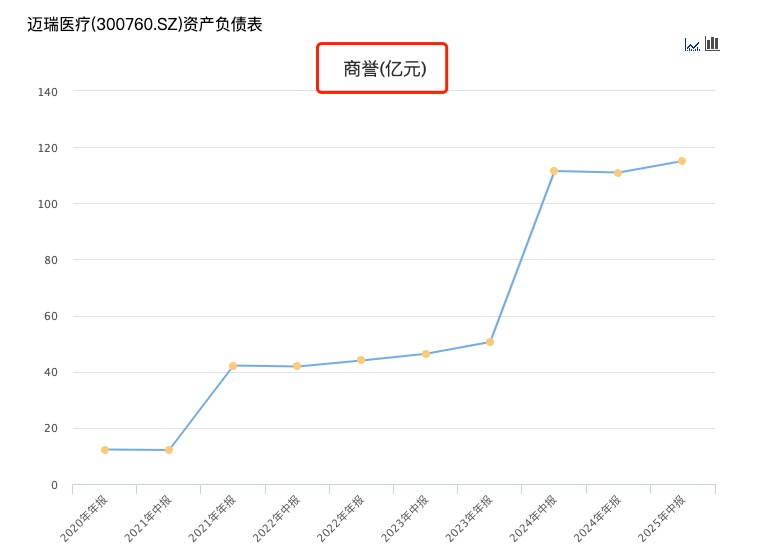Click the 2021年年报 x-axis label

[212, 518]
